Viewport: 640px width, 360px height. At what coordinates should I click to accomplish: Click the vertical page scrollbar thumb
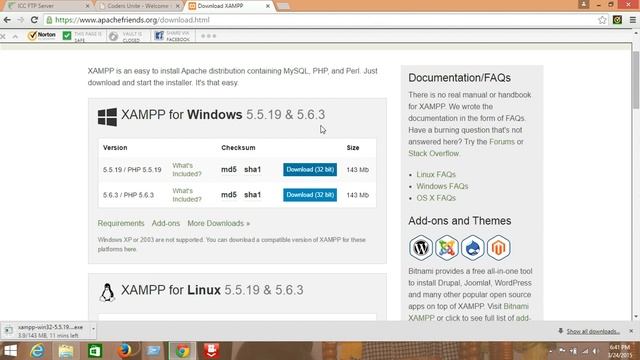point(636,80)
